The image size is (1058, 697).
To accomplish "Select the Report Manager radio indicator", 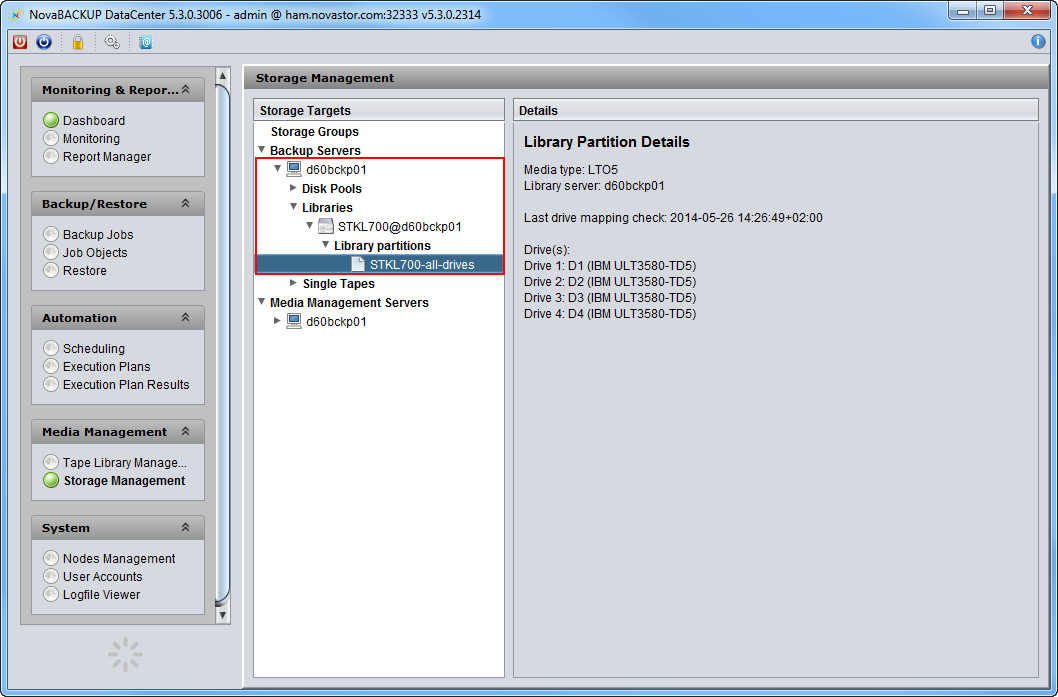I will point(51,157).
